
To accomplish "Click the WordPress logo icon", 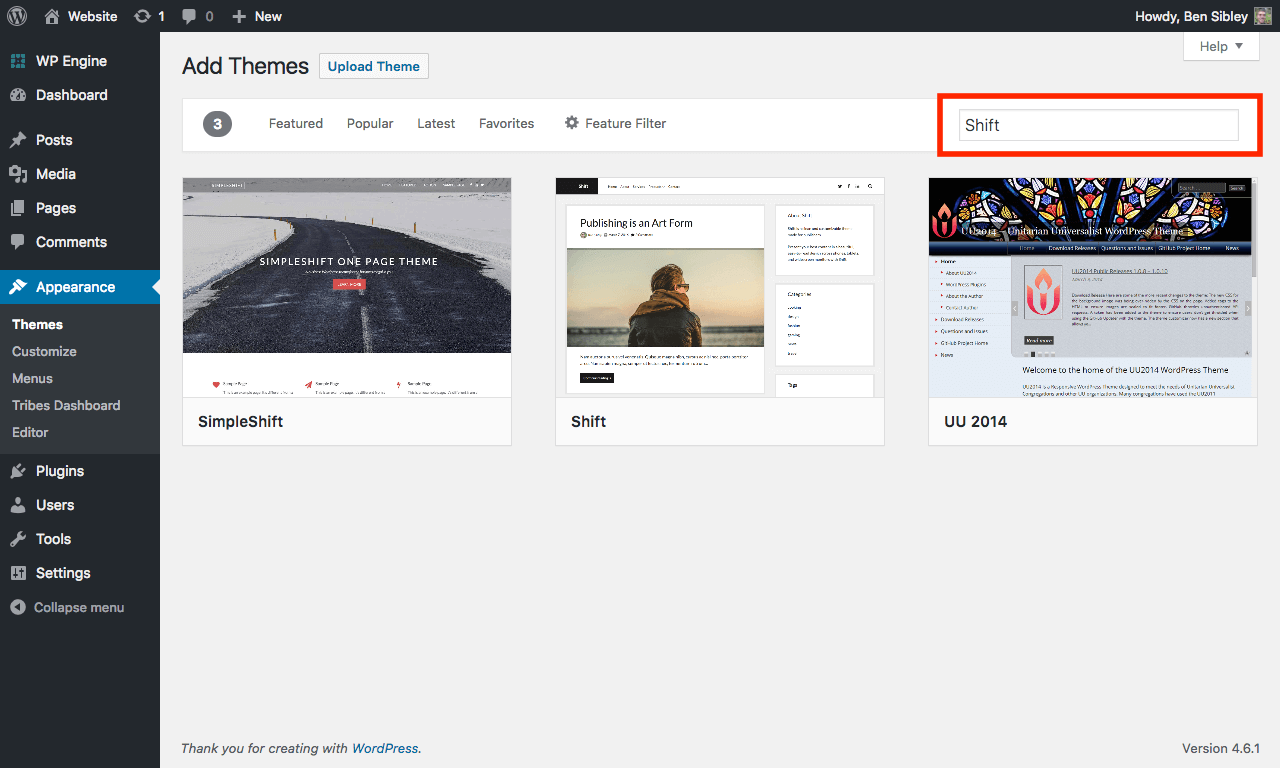I will [17, 16].
